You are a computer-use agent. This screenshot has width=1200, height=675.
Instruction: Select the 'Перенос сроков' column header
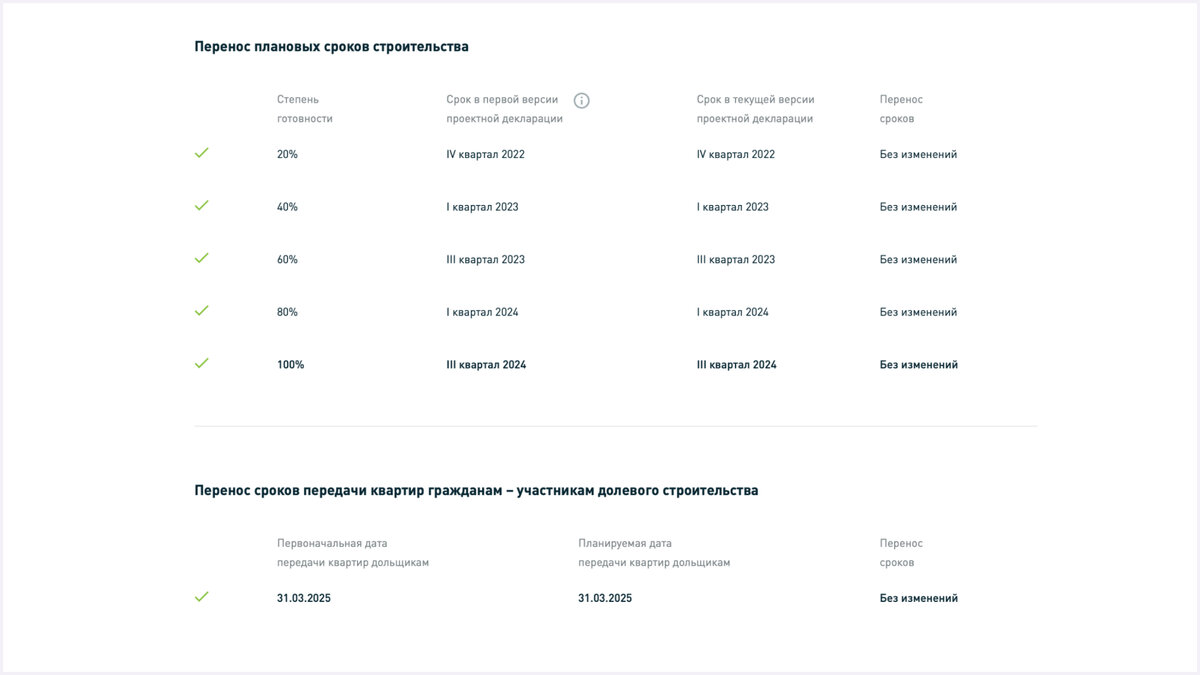click(900, 108)
